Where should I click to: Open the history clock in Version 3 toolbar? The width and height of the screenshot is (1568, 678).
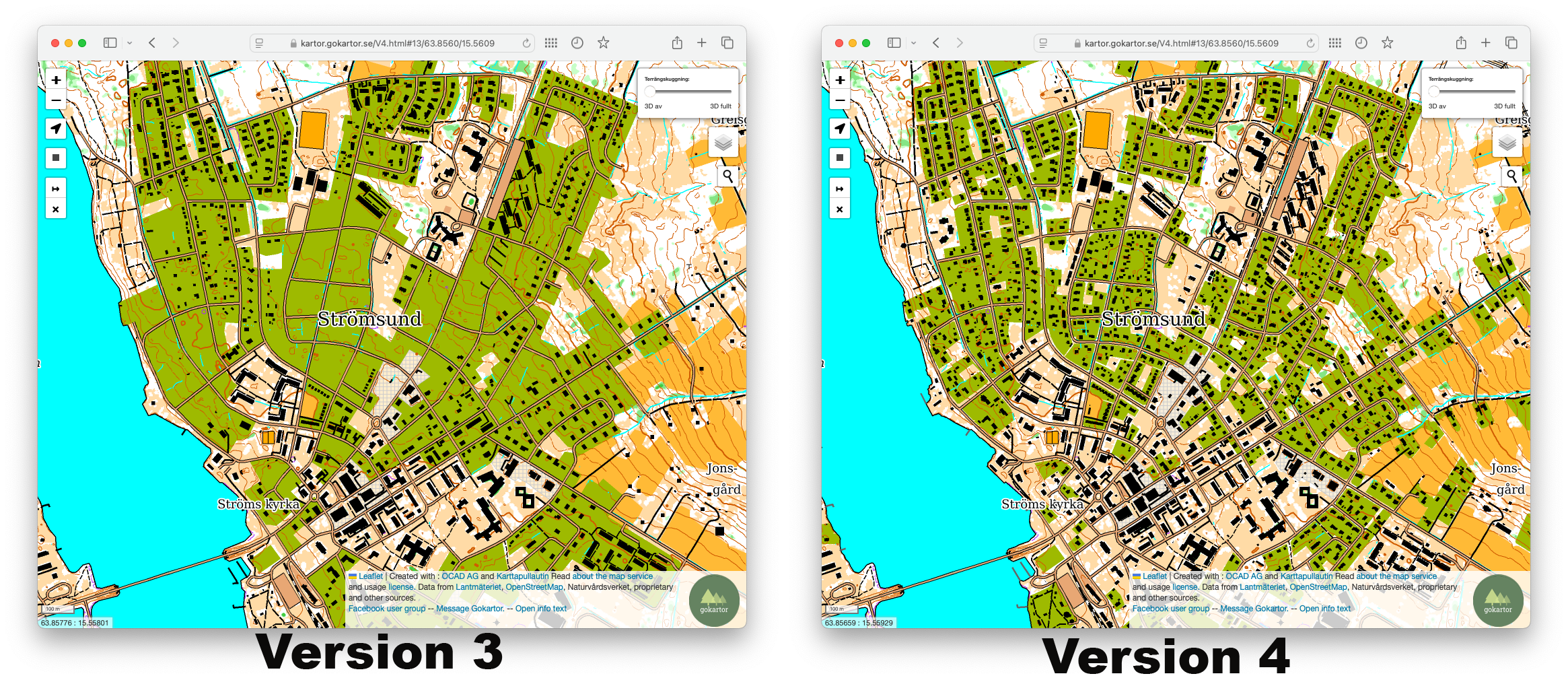click(577, 42)
